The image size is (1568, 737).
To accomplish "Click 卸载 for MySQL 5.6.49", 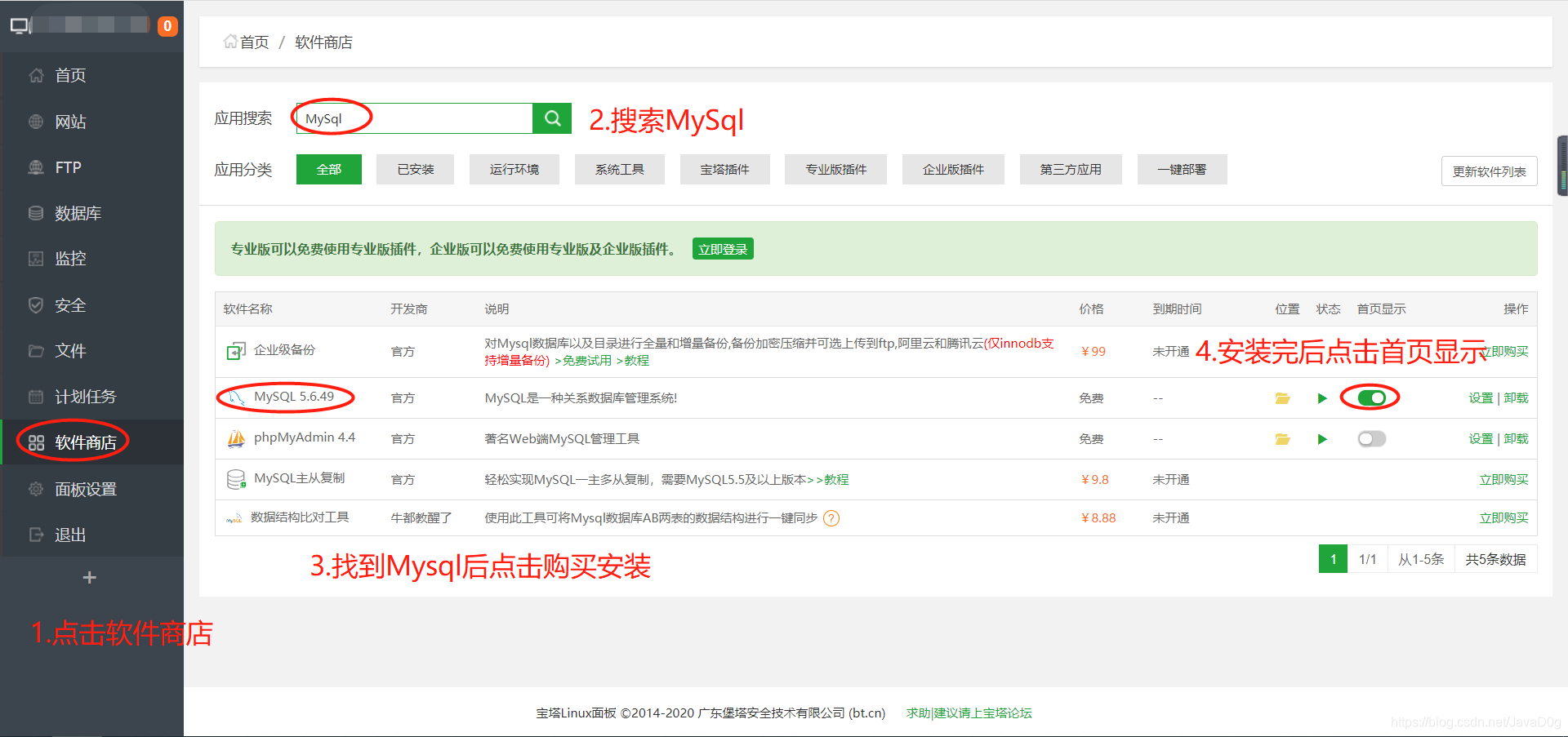I will click(1516, 397).
